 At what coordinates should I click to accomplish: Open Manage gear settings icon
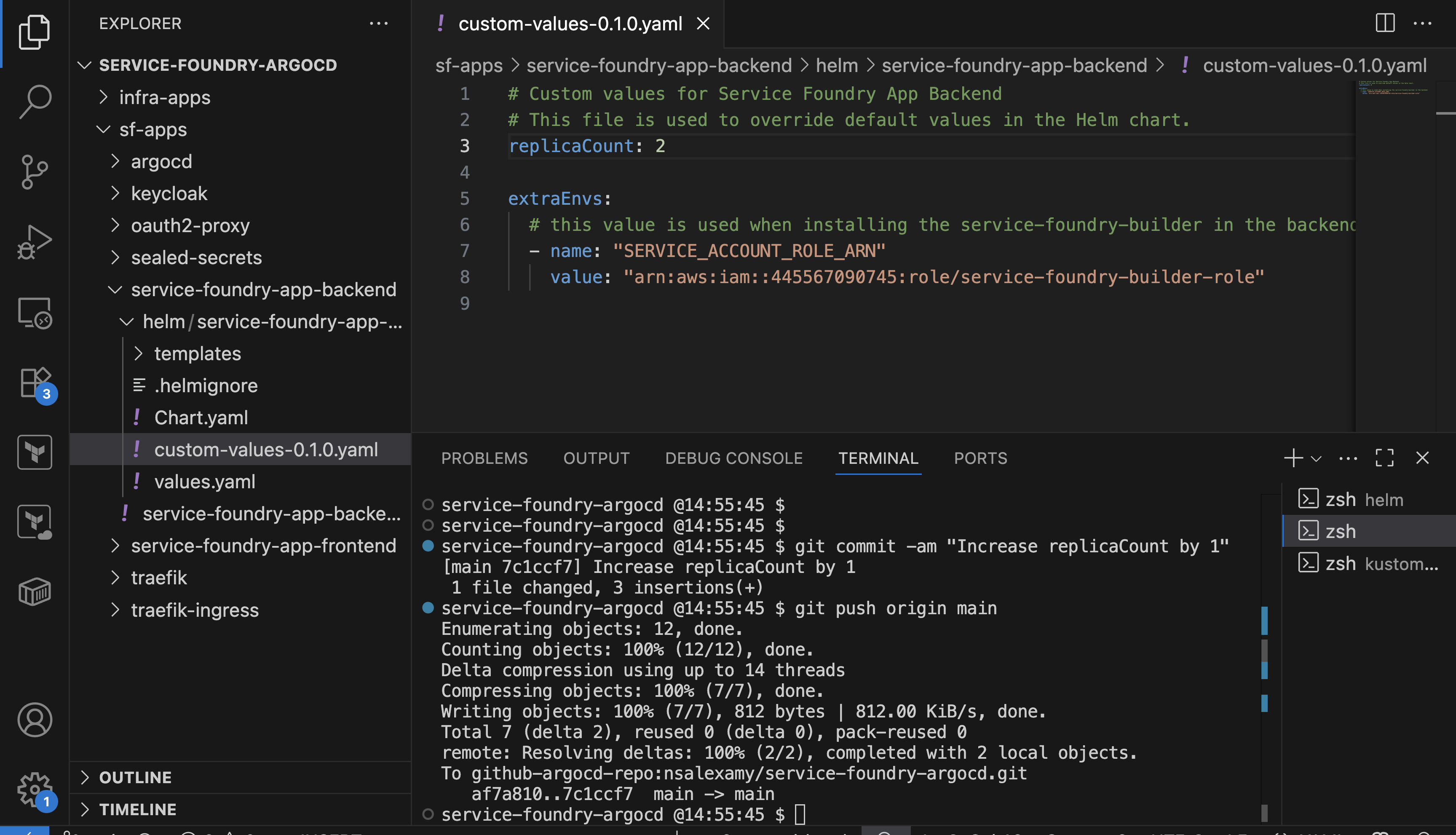(x=37, y=792)
